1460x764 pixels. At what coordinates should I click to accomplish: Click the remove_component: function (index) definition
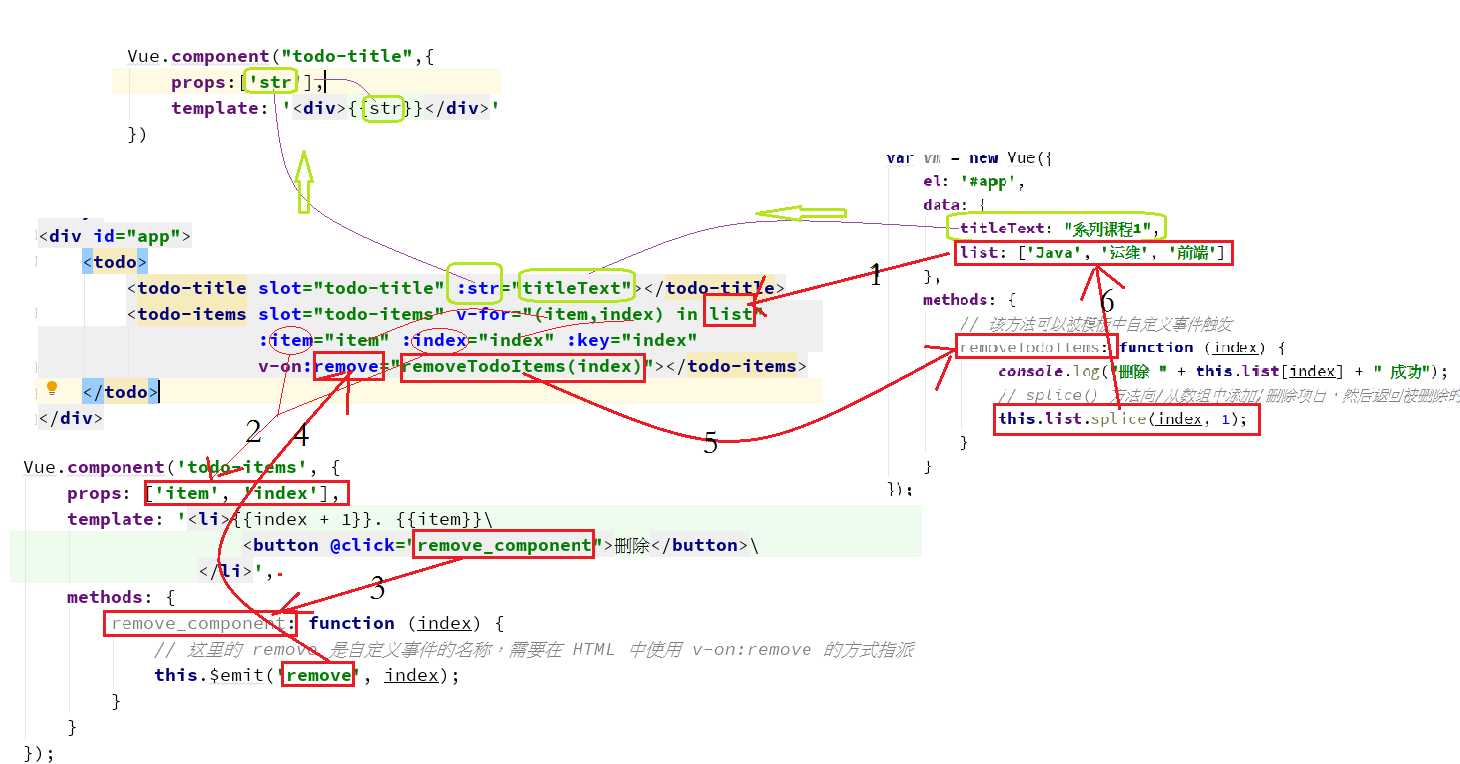pyautogui.click(x=308, y=623)
